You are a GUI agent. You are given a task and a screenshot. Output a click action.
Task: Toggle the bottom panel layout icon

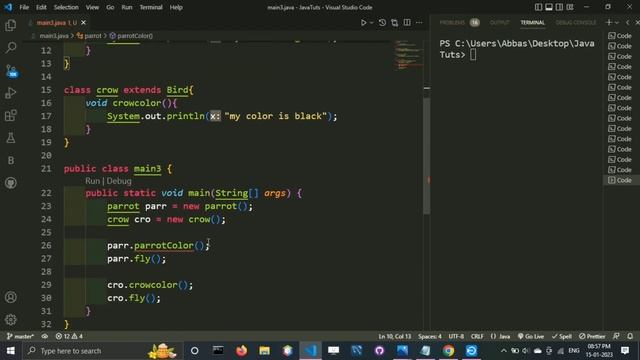coord(549,7)
